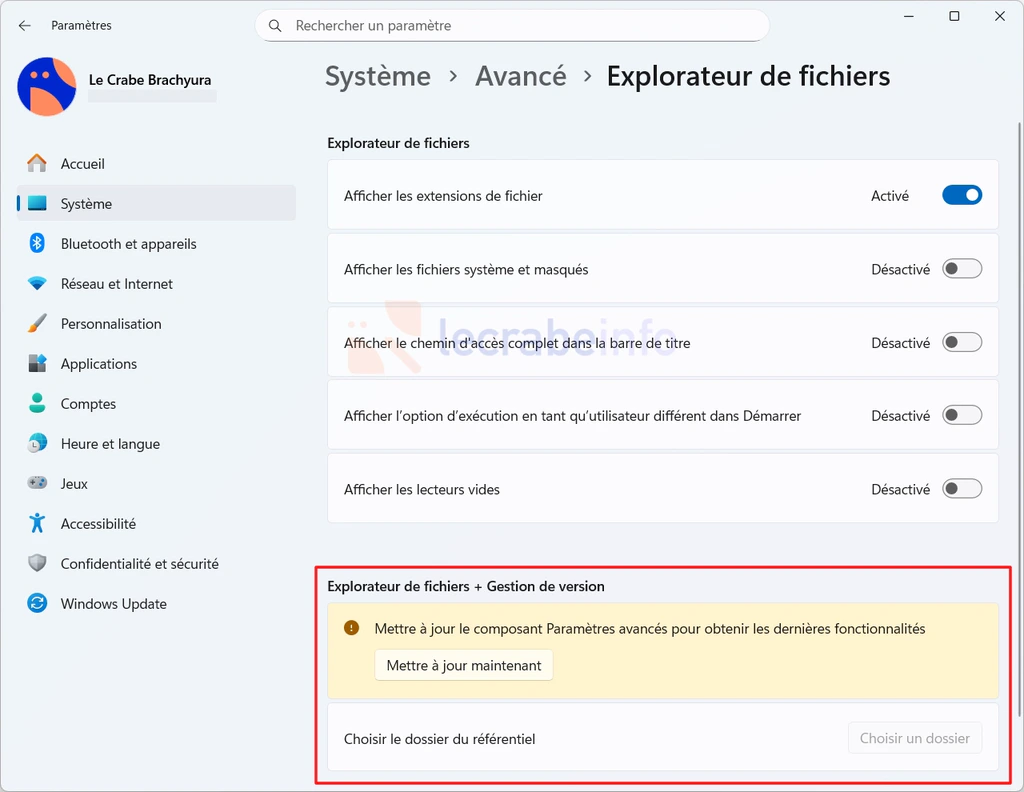Viewport: 1024px width, 792px height.
Task: Open Confidentialité et sécurité settings
Action: point(156,563)
